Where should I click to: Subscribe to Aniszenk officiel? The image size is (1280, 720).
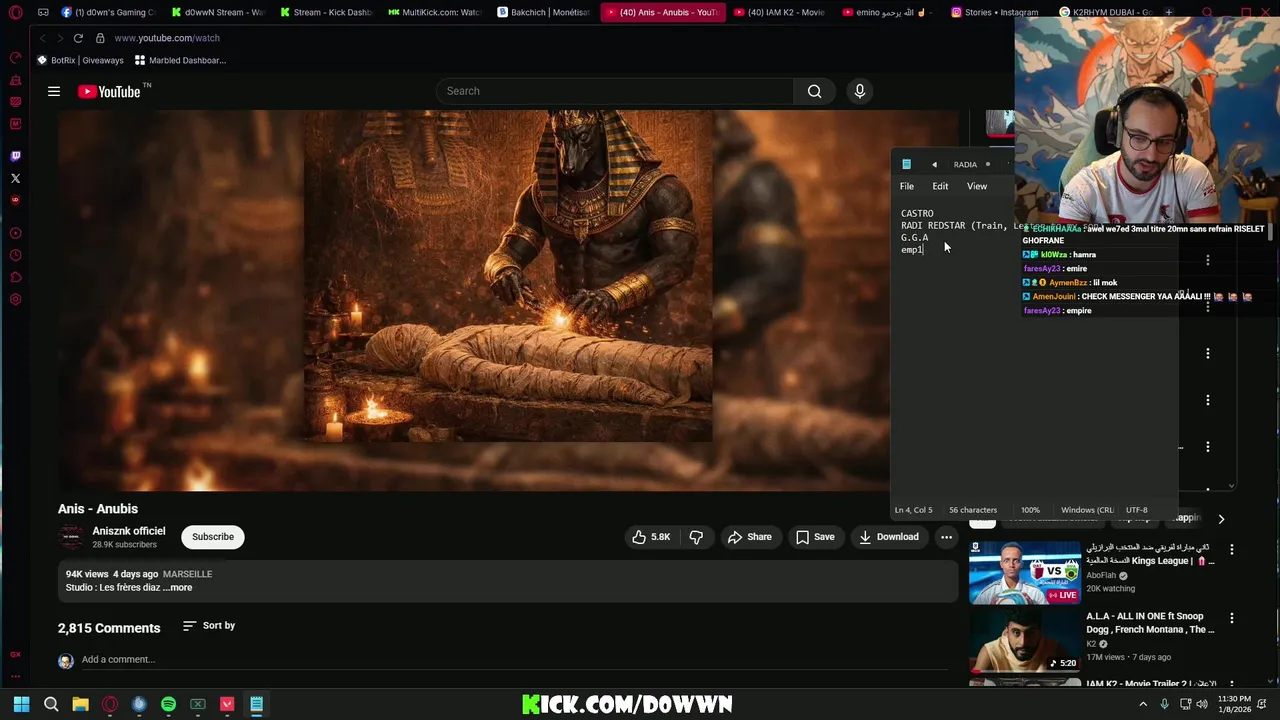click(213, 537)
